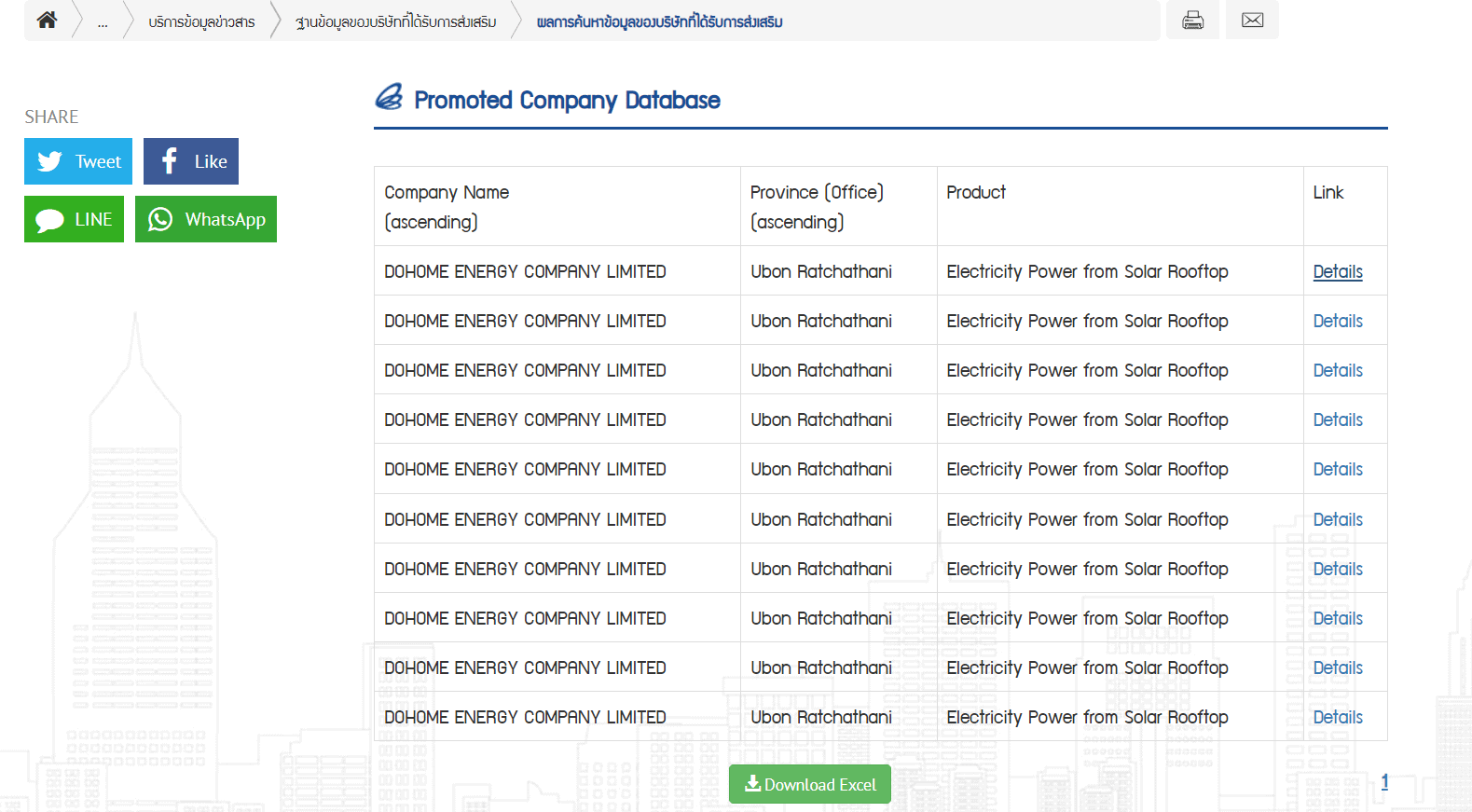Open Details link in fifth table row
Screen dimensions: 1472x812
click(1337, 469)
